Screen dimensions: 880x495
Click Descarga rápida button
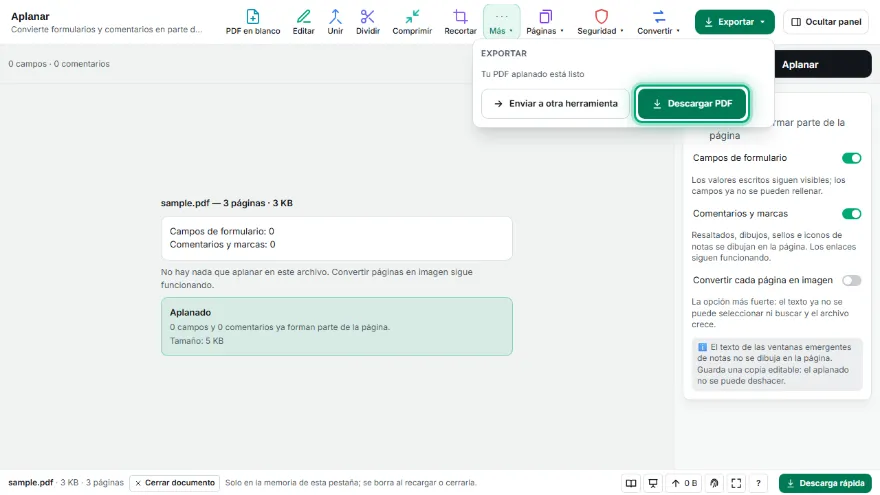pos(825,483)
